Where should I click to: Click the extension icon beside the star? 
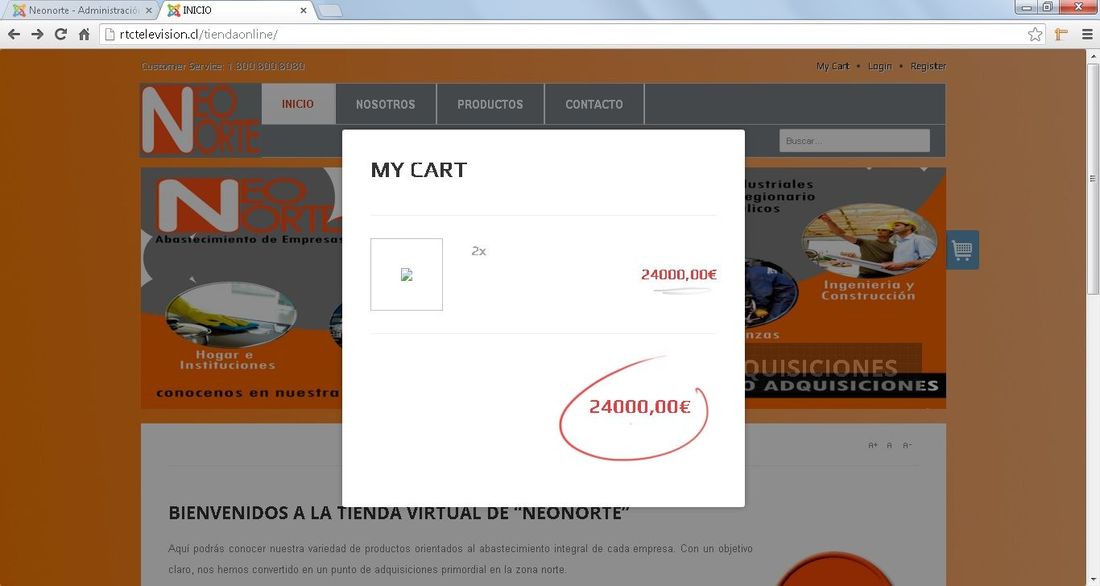tap(1061, 34)
